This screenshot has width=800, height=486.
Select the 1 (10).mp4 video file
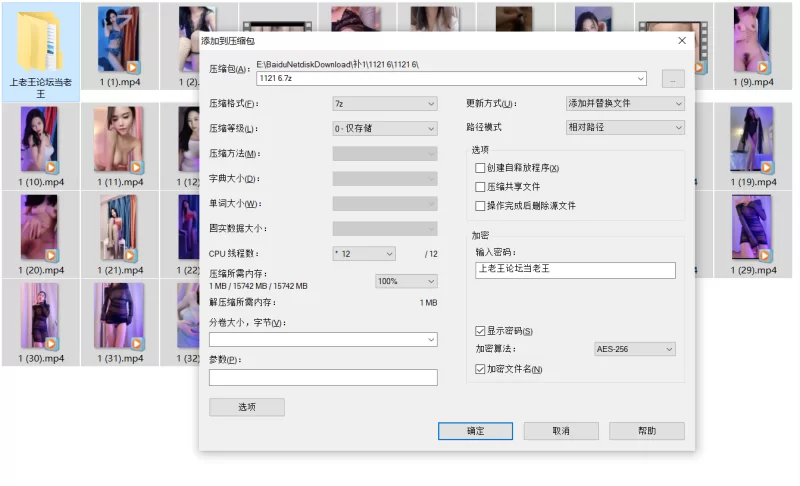40,146
